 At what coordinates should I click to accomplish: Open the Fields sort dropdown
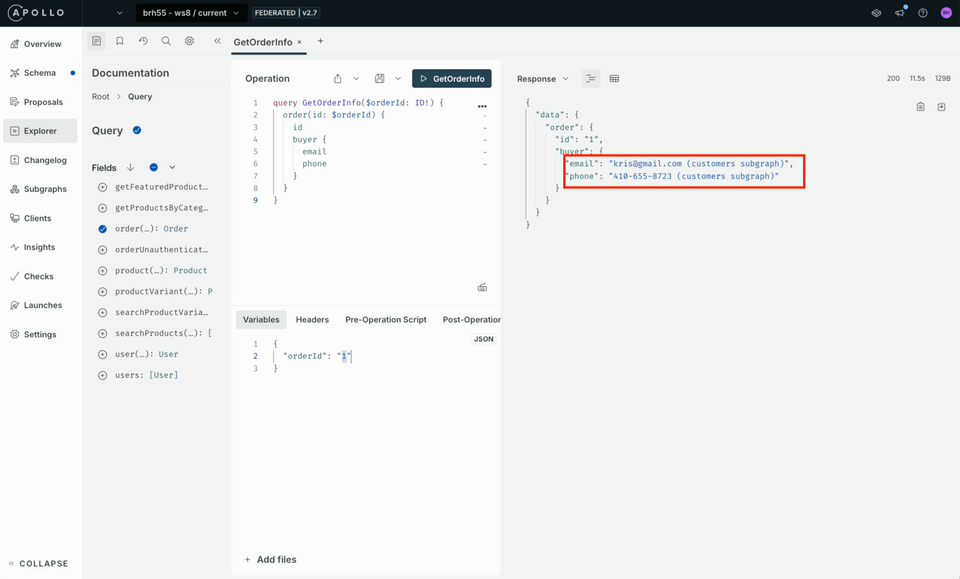tap(130, 167)
